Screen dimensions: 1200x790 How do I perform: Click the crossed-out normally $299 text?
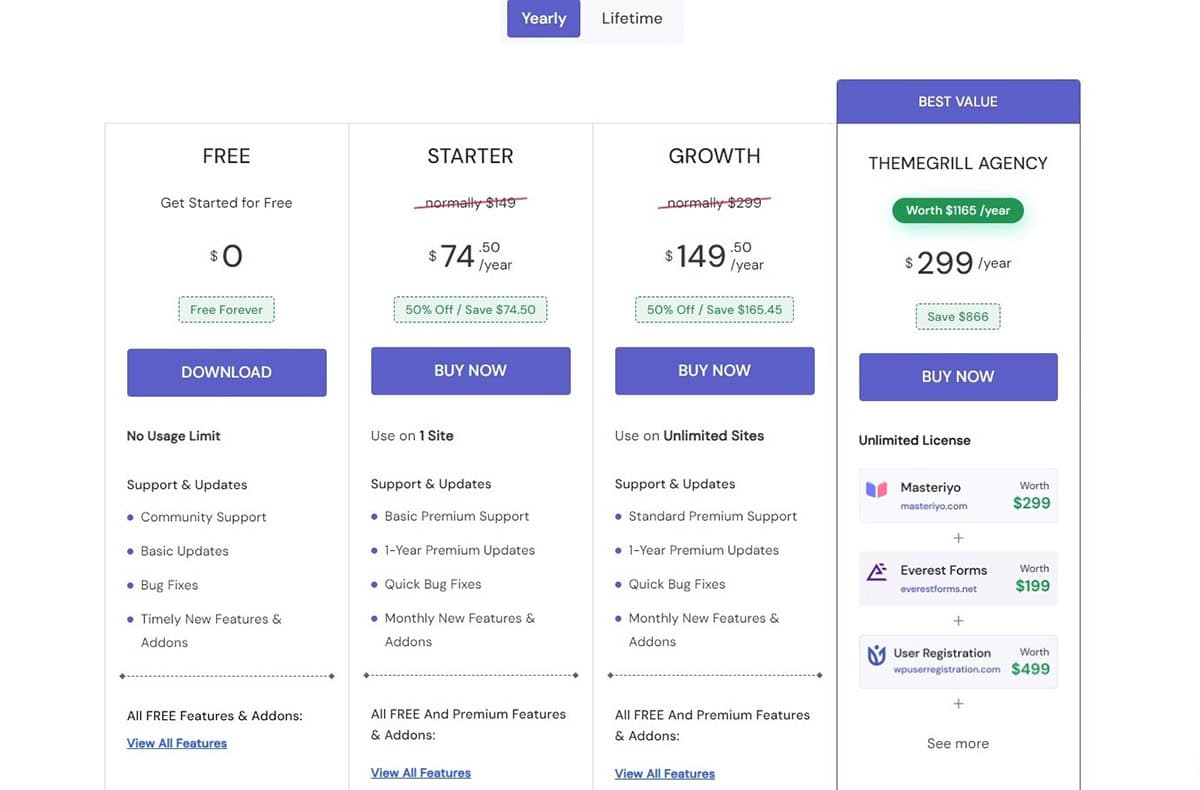point(715,203)
